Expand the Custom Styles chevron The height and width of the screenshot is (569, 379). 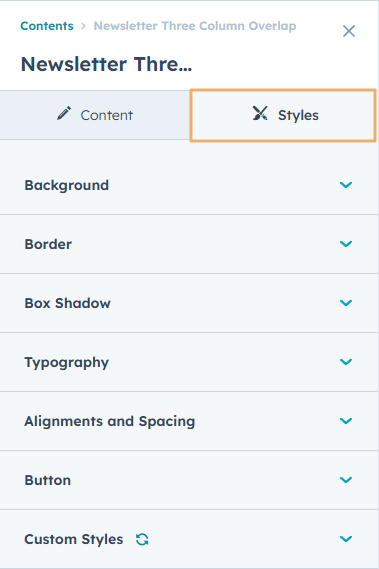(x=346, y=539)
